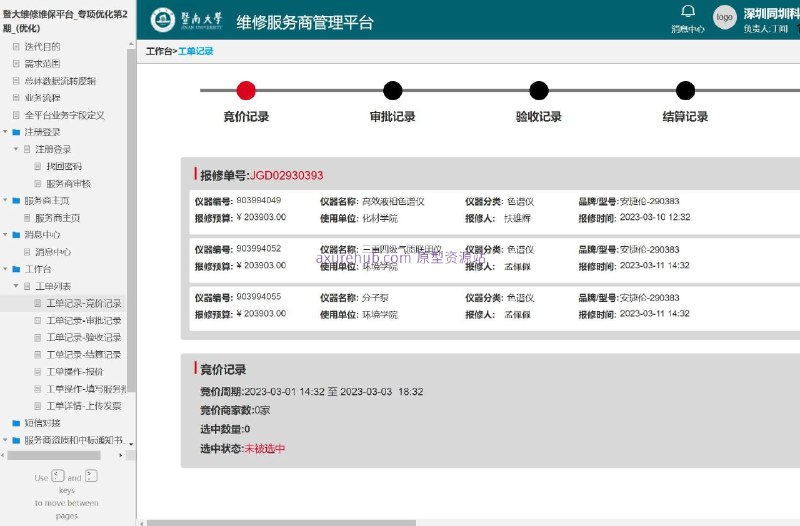Collapse the 工单列表 node
800x526 pixels.
[16, 286]
